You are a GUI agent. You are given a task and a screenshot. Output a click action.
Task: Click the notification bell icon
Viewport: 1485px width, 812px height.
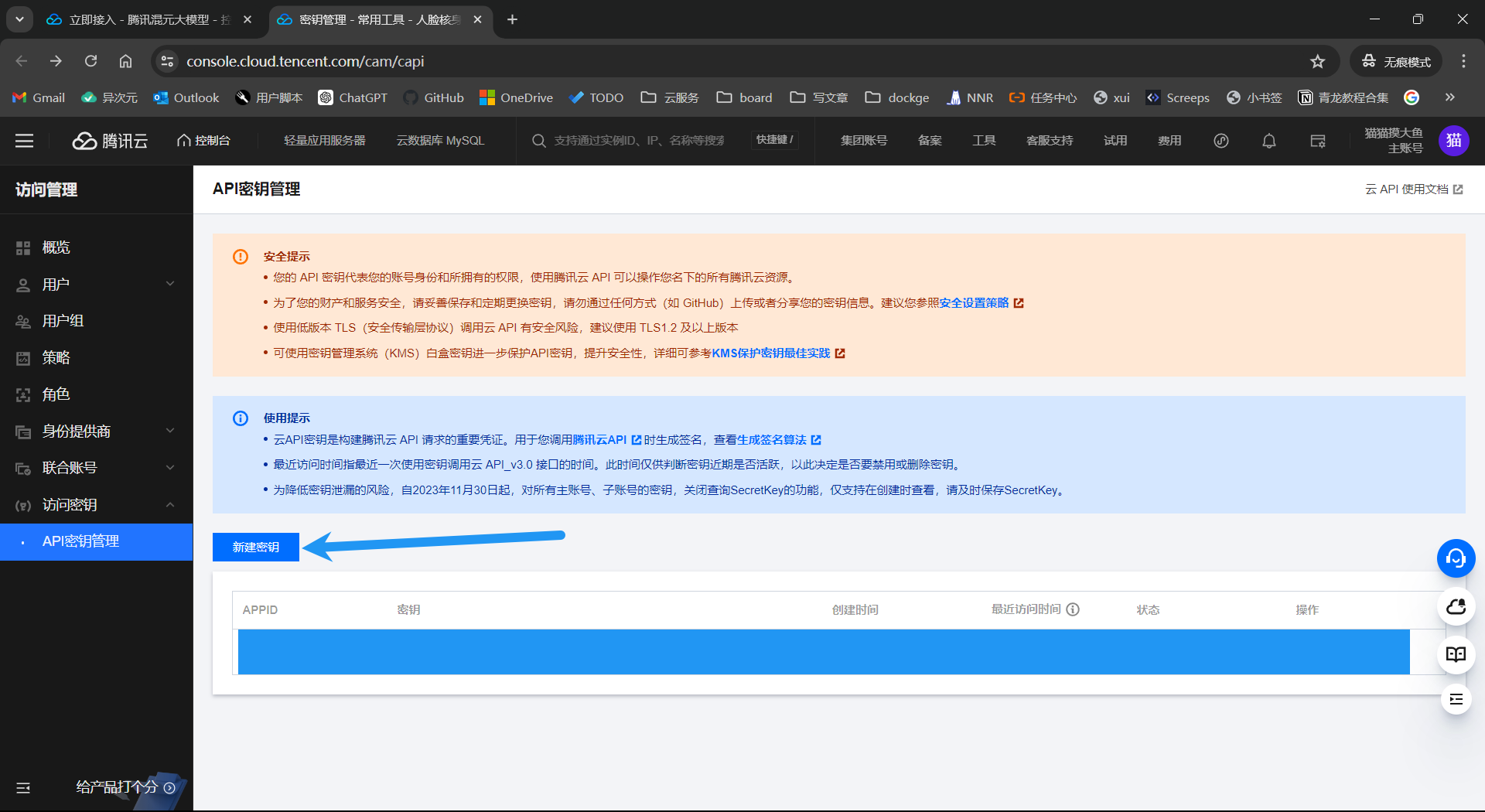pyautogui.click(x=1268, y=141)
